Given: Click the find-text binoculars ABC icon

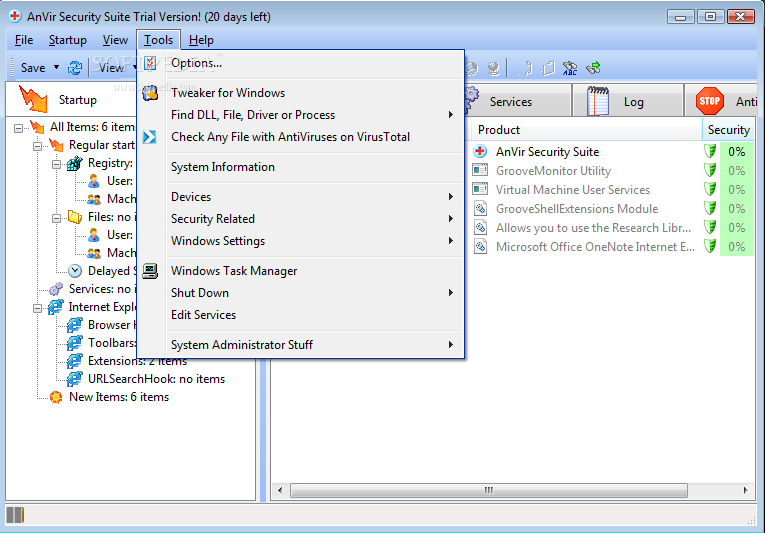Looking at the screenshot, I should point(569,68).
